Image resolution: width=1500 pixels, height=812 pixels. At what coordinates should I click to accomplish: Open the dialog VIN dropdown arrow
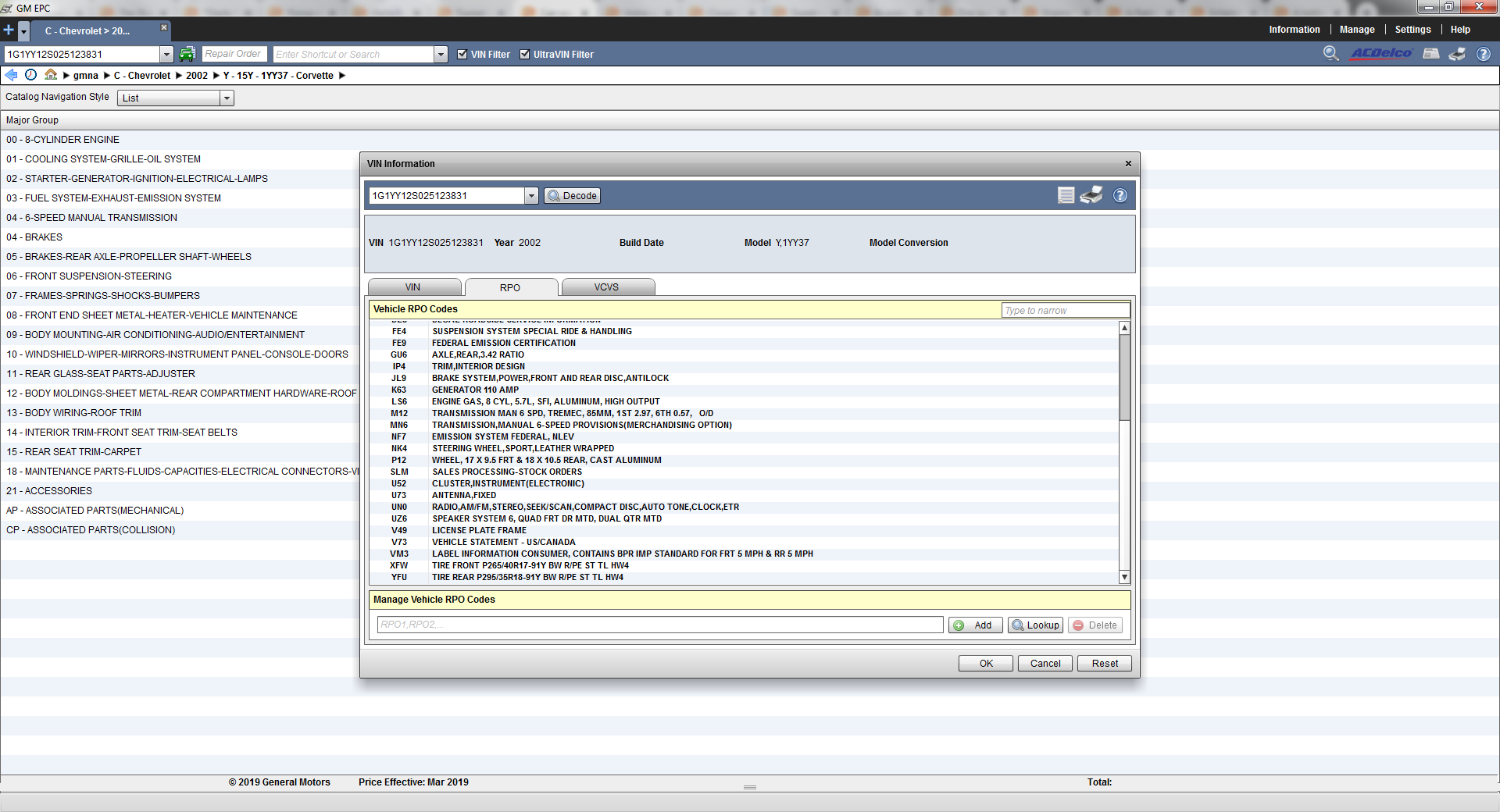coord(531,196)
